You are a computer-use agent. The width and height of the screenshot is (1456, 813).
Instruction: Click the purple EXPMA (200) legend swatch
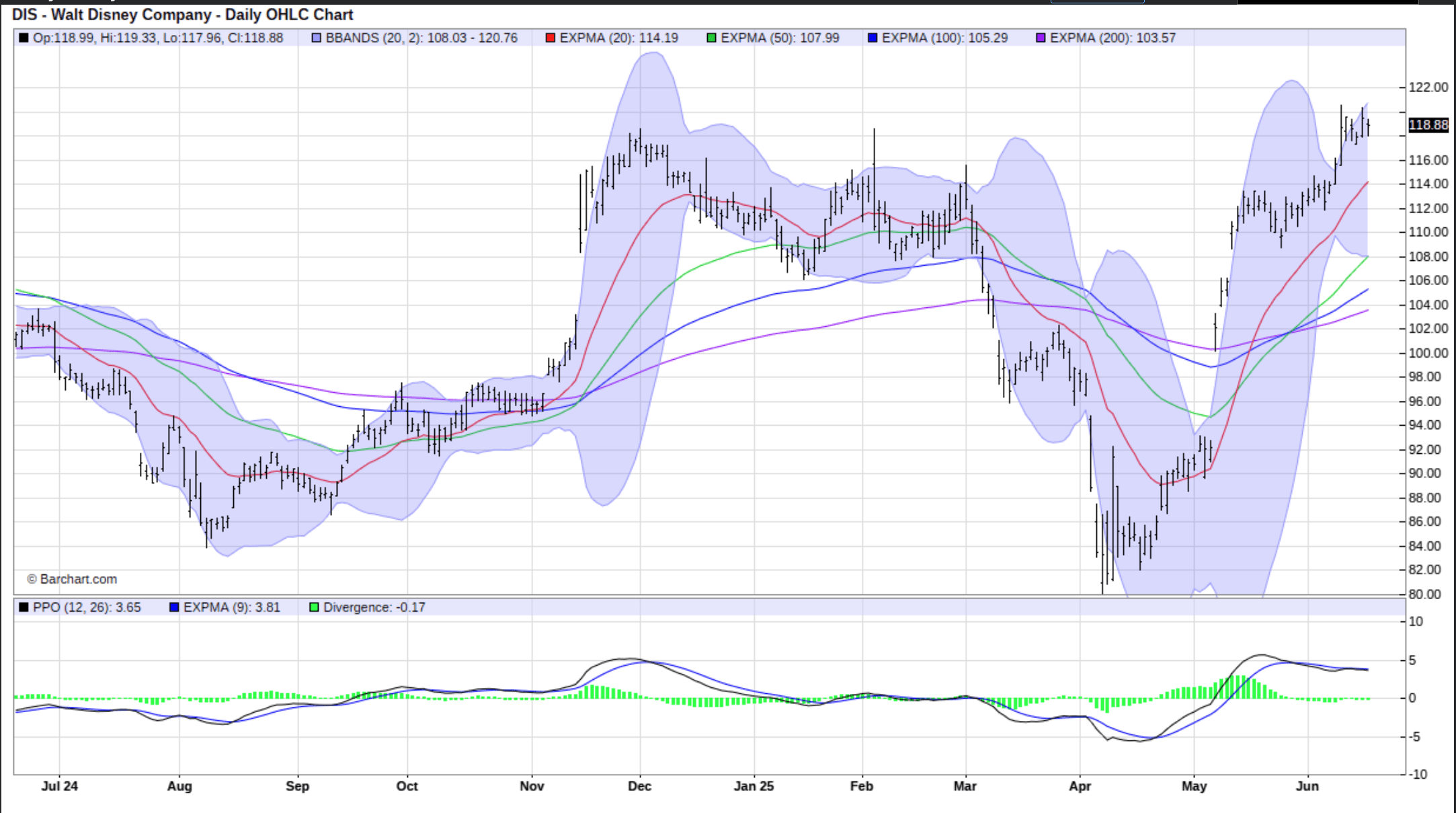point(1041,38)
